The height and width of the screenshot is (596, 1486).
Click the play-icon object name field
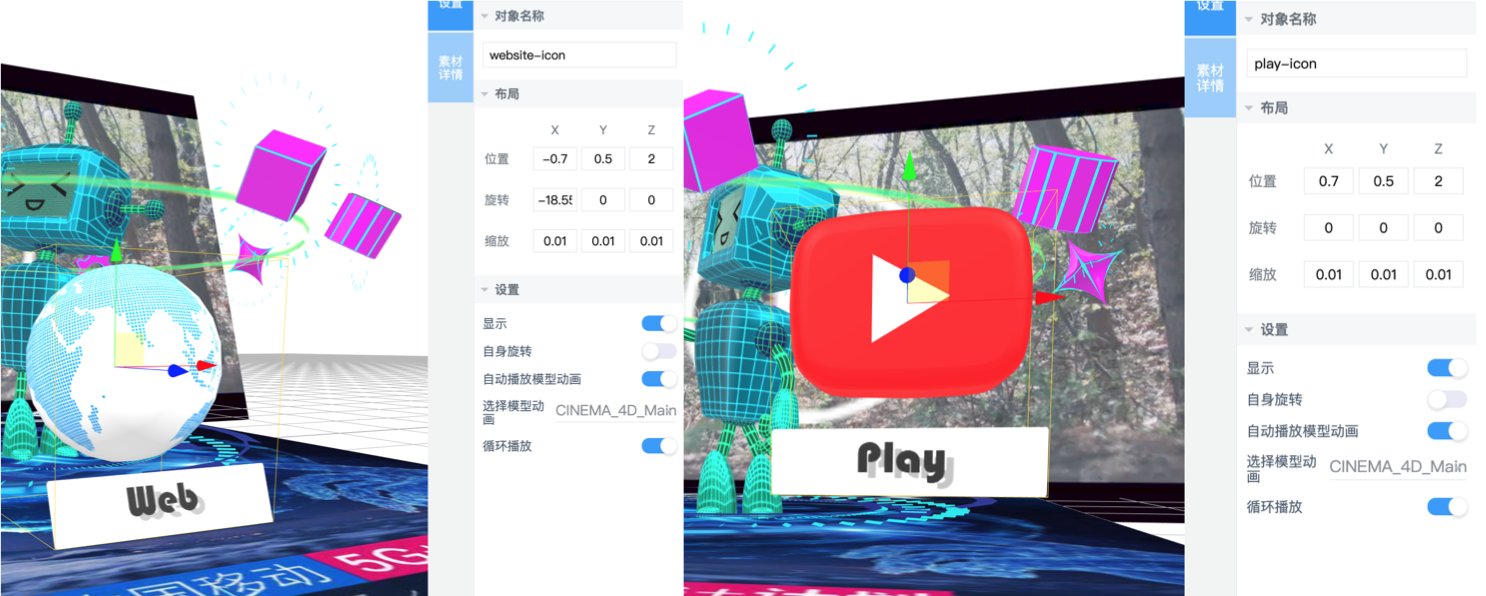tap(1356, 64)
